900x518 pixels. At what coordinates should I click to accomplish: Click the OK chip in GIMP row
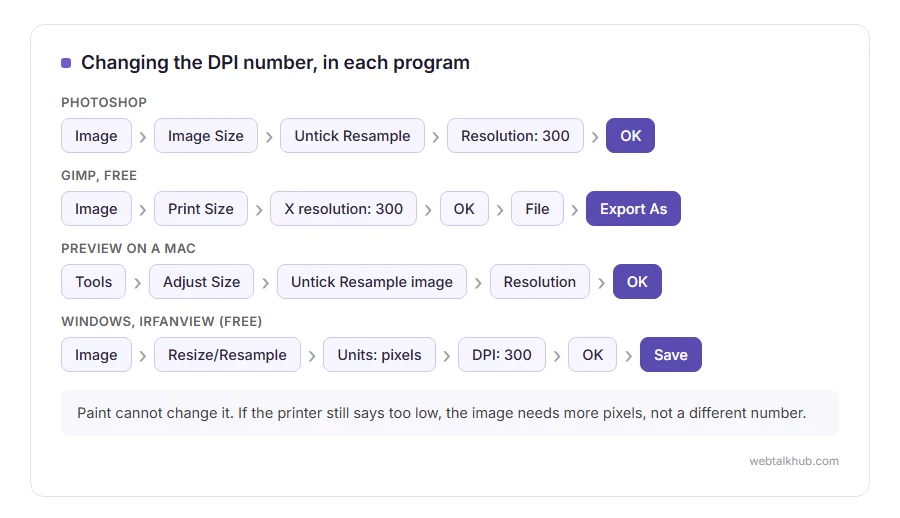(x=464, y=208)
